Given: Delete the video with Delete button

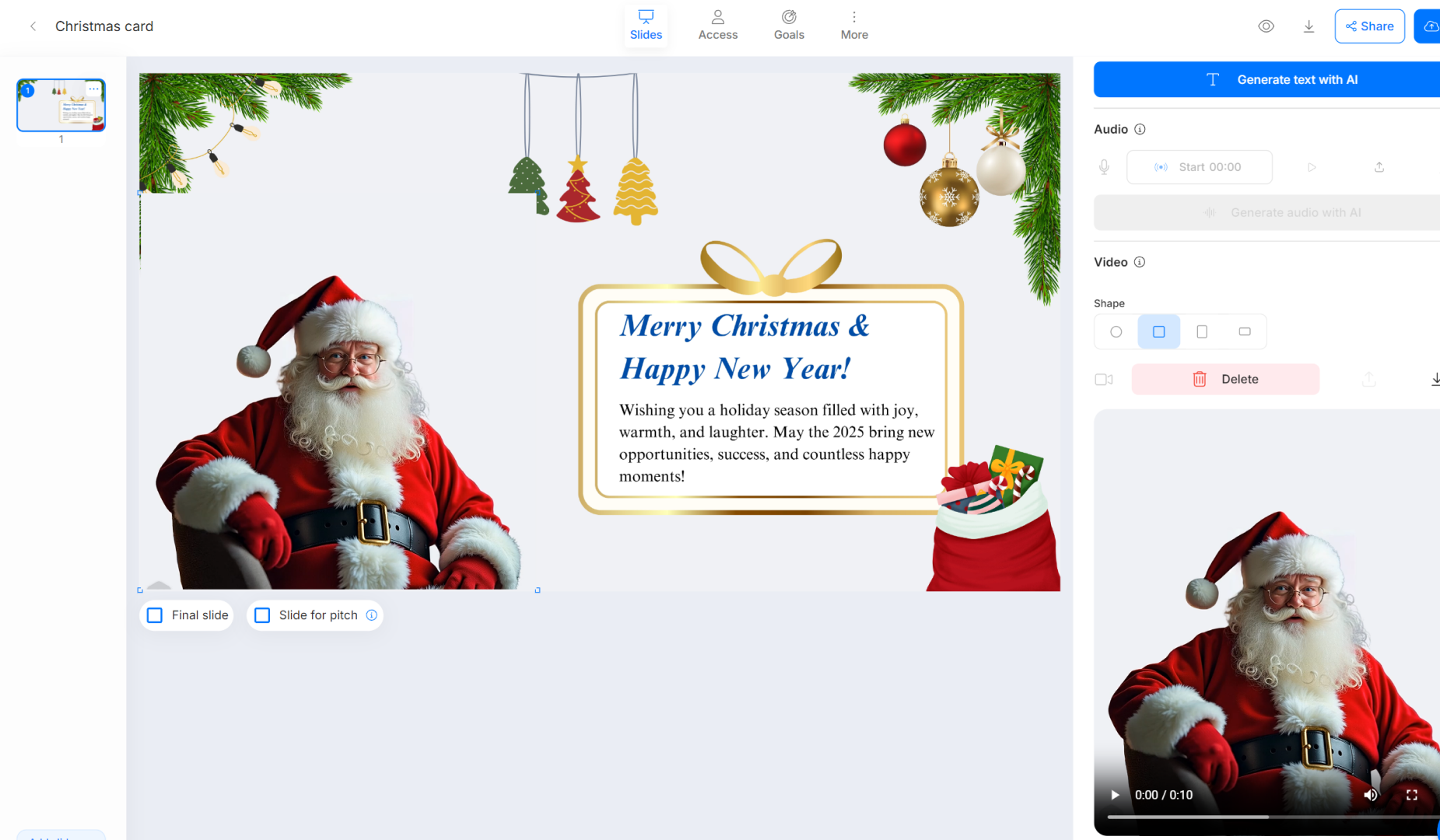Looking at the screenshot, I should (x=1225, y=380).
